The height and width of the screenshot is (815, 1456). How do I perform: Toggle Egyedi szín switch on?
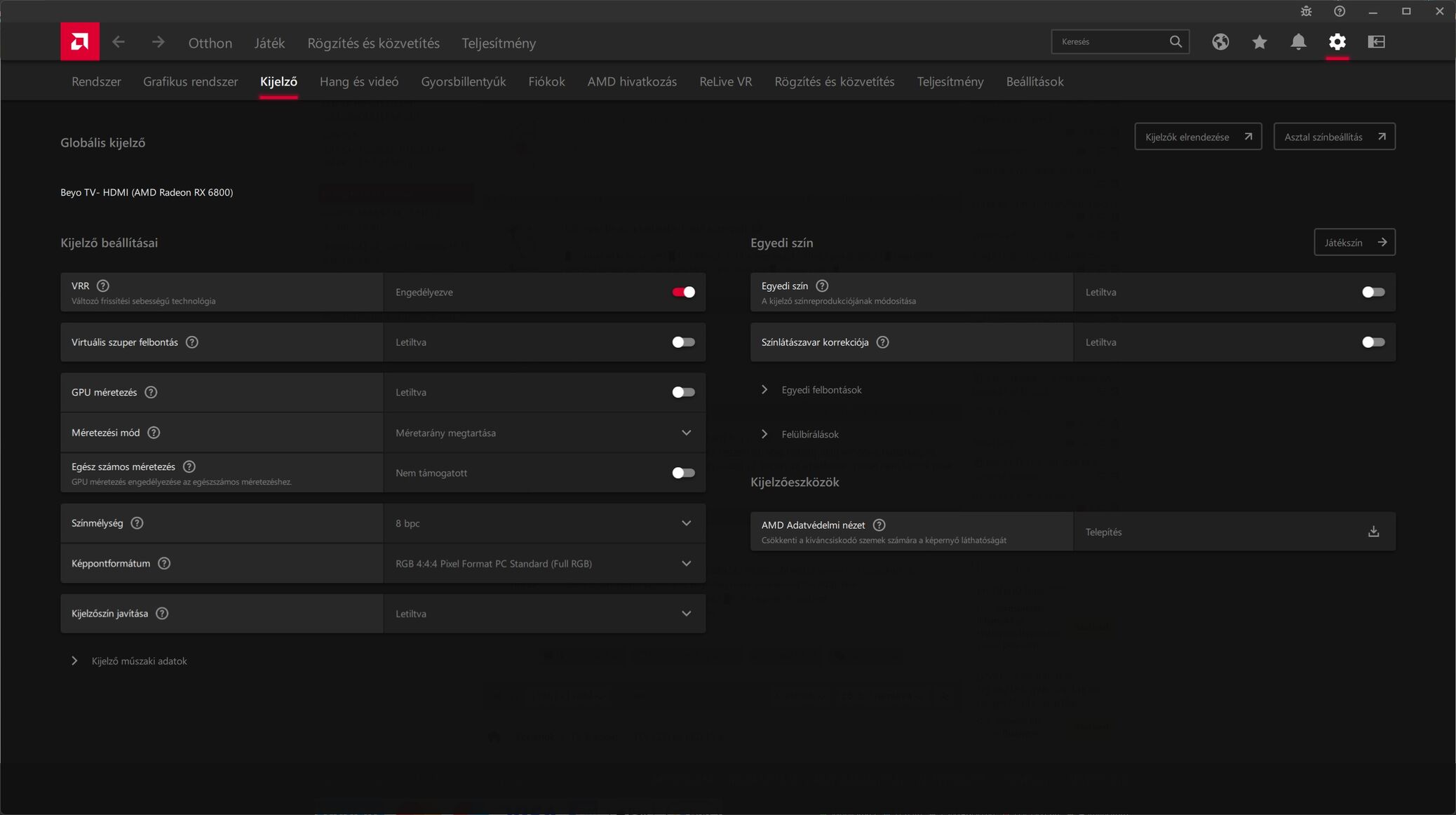1373,292
